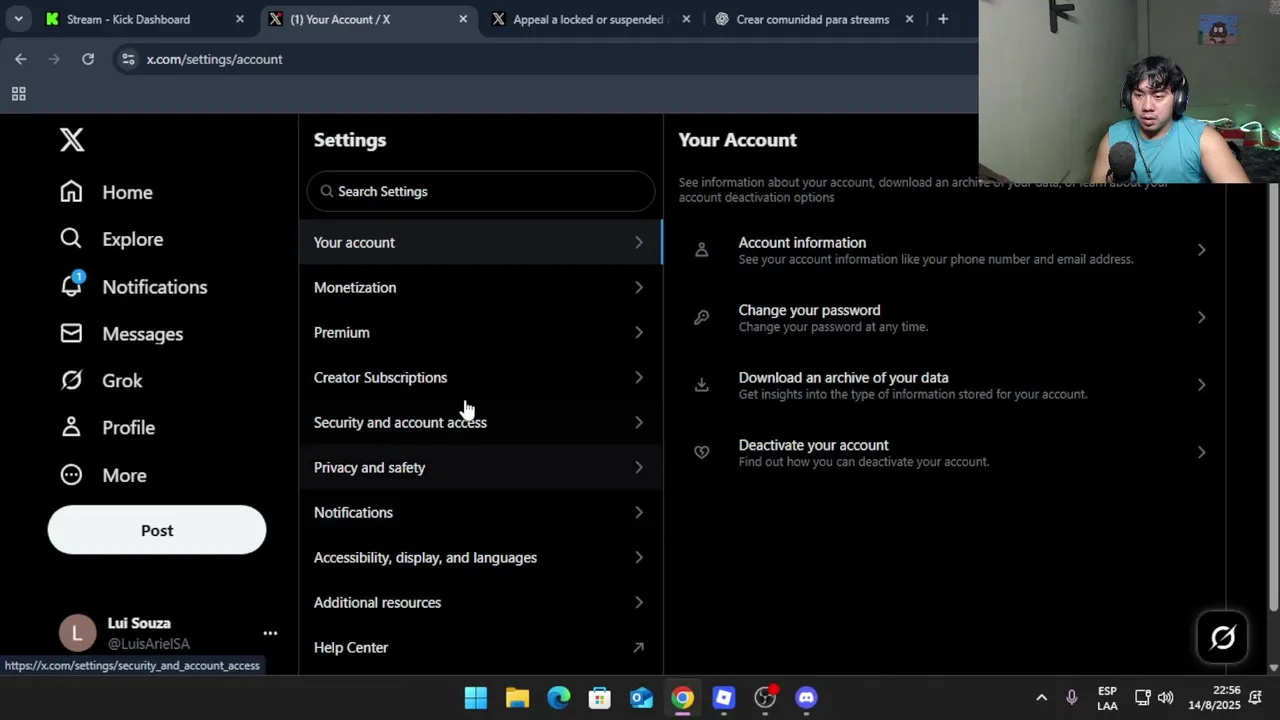
Task: Expand the Monetization chevron
Action: coord(639,288)
